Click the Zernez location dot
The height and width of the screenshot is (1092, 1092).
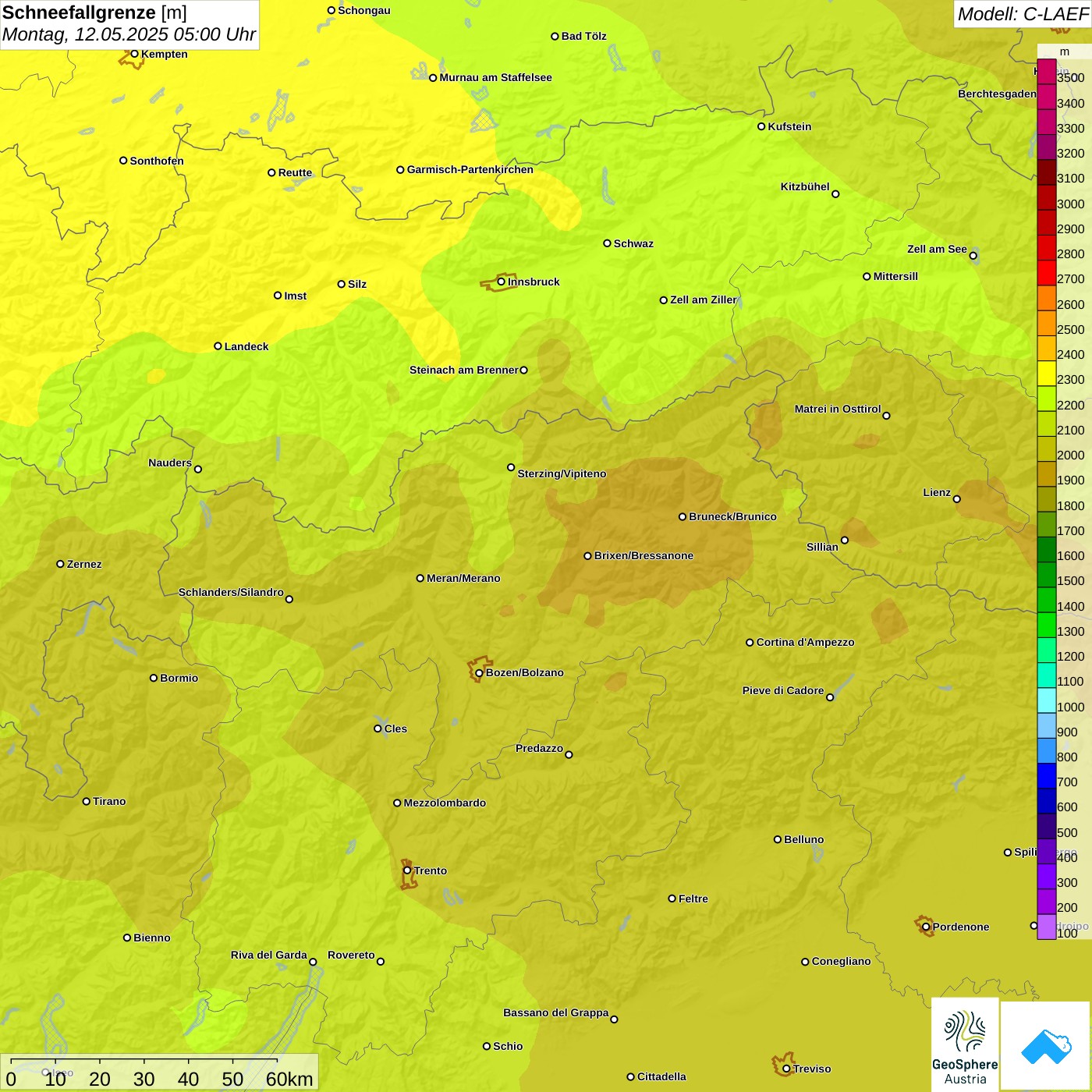[60, 564]
